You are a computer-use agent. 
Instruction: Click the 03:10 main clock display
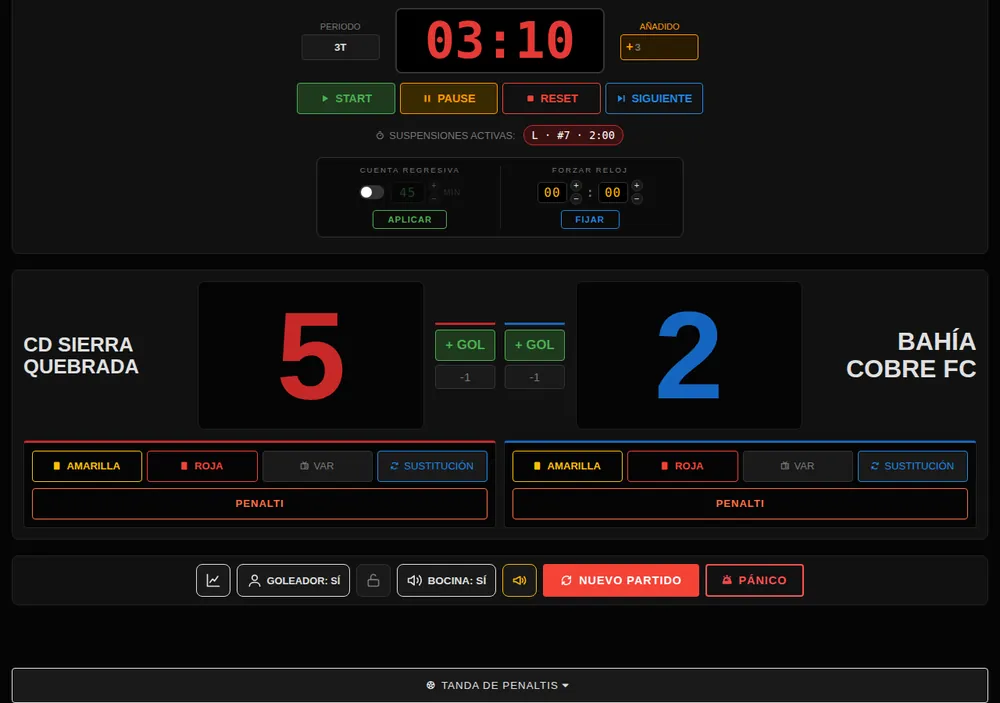(500, 41)
